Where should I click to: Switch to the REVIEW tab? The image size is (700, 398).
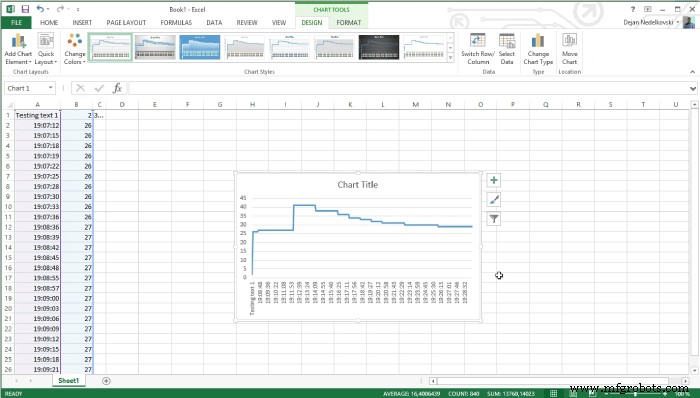[247, 22]
